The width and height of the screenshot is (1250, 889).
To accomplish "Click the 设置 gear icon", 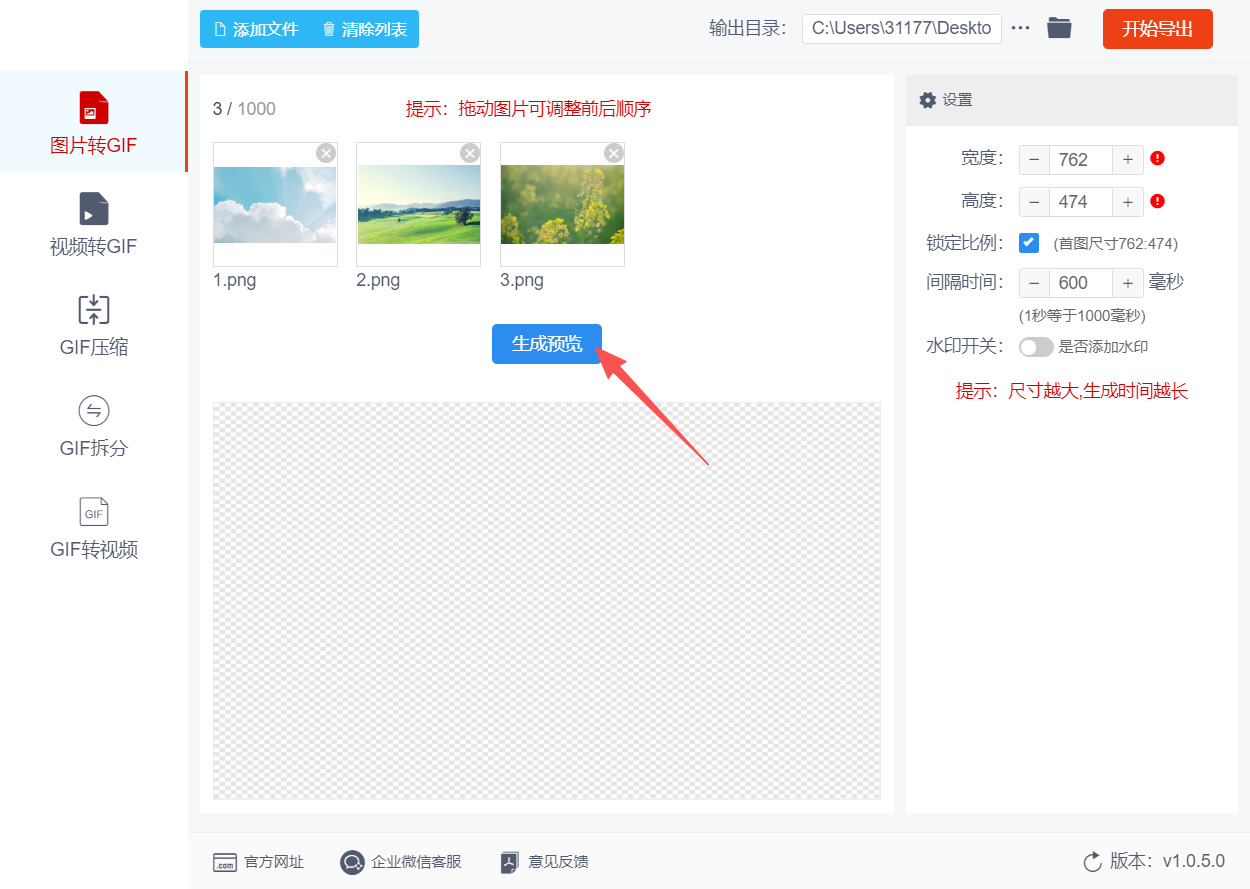I will (x=928, y=100).
